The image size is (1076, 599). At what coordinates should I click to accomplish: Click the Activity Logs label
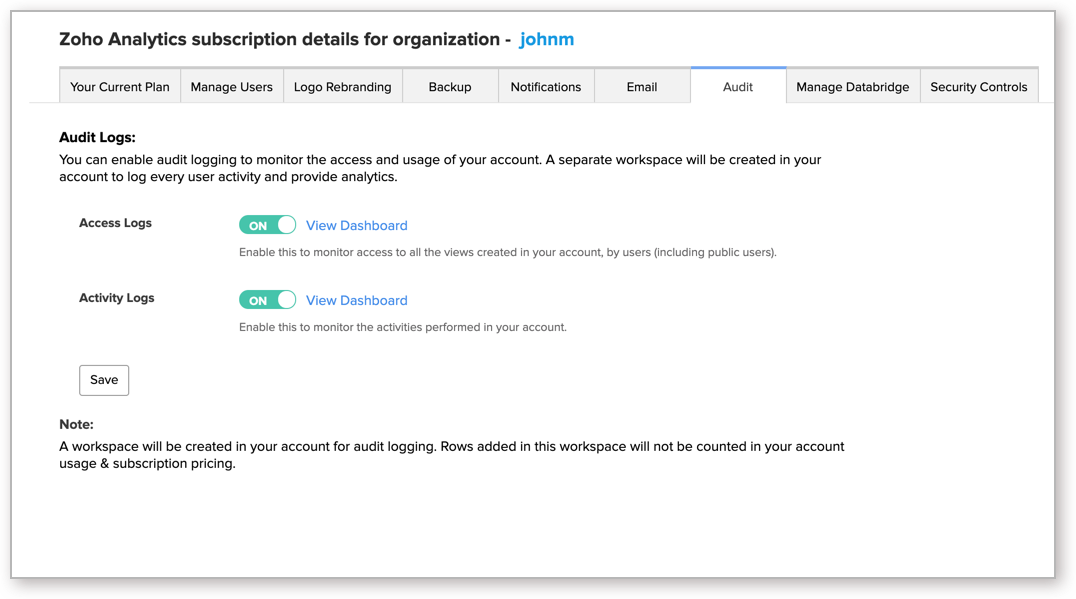pyautogui.click(x=116, y=297)
